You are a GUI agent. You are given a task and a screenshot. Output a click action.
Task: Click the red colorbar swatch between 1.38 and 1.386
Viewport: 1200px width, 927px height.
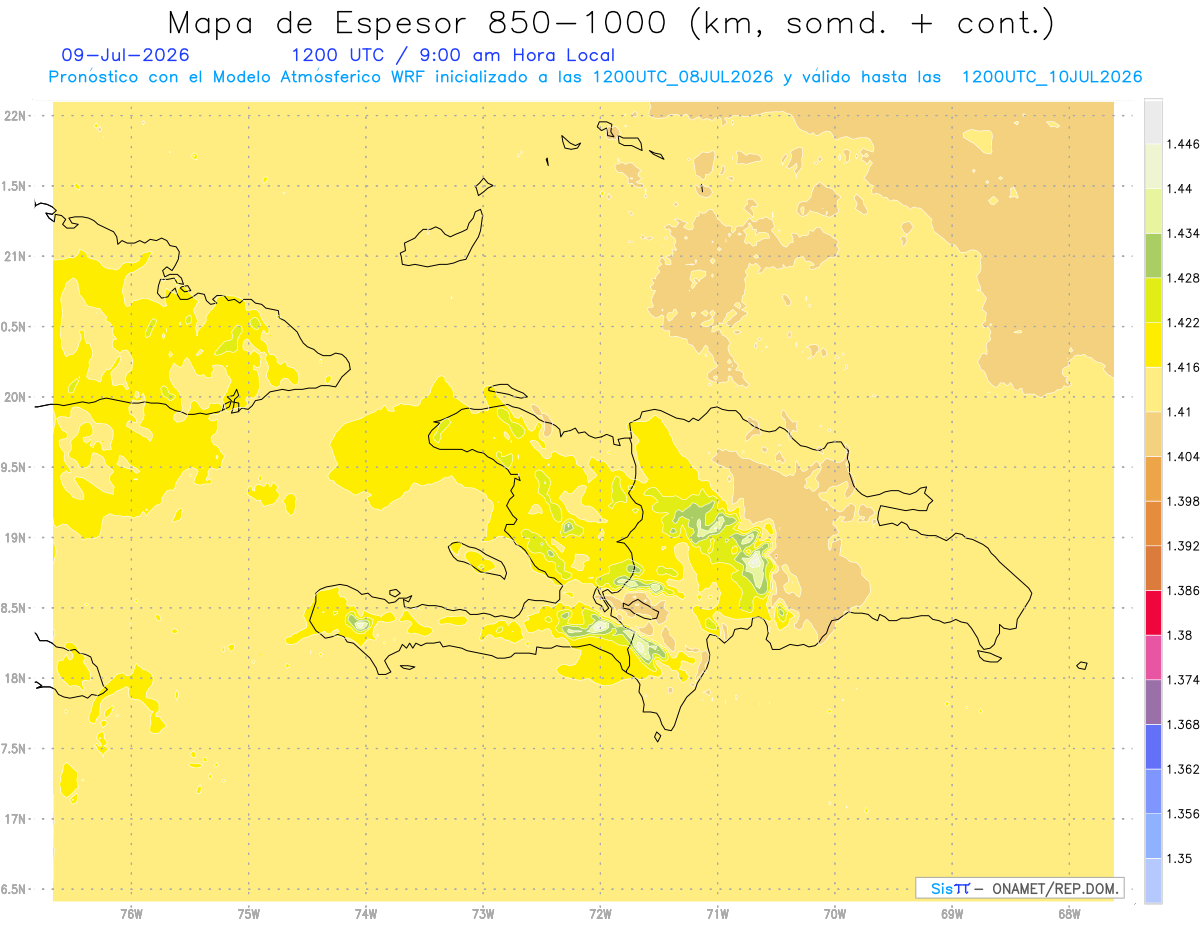click(x=1153, y=613)
